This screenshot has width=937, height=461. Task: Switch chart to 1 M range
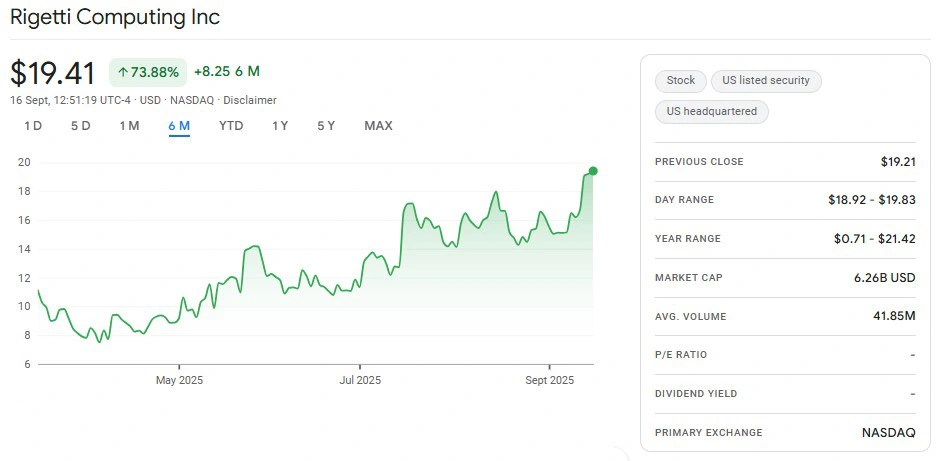tap(129, 126)
